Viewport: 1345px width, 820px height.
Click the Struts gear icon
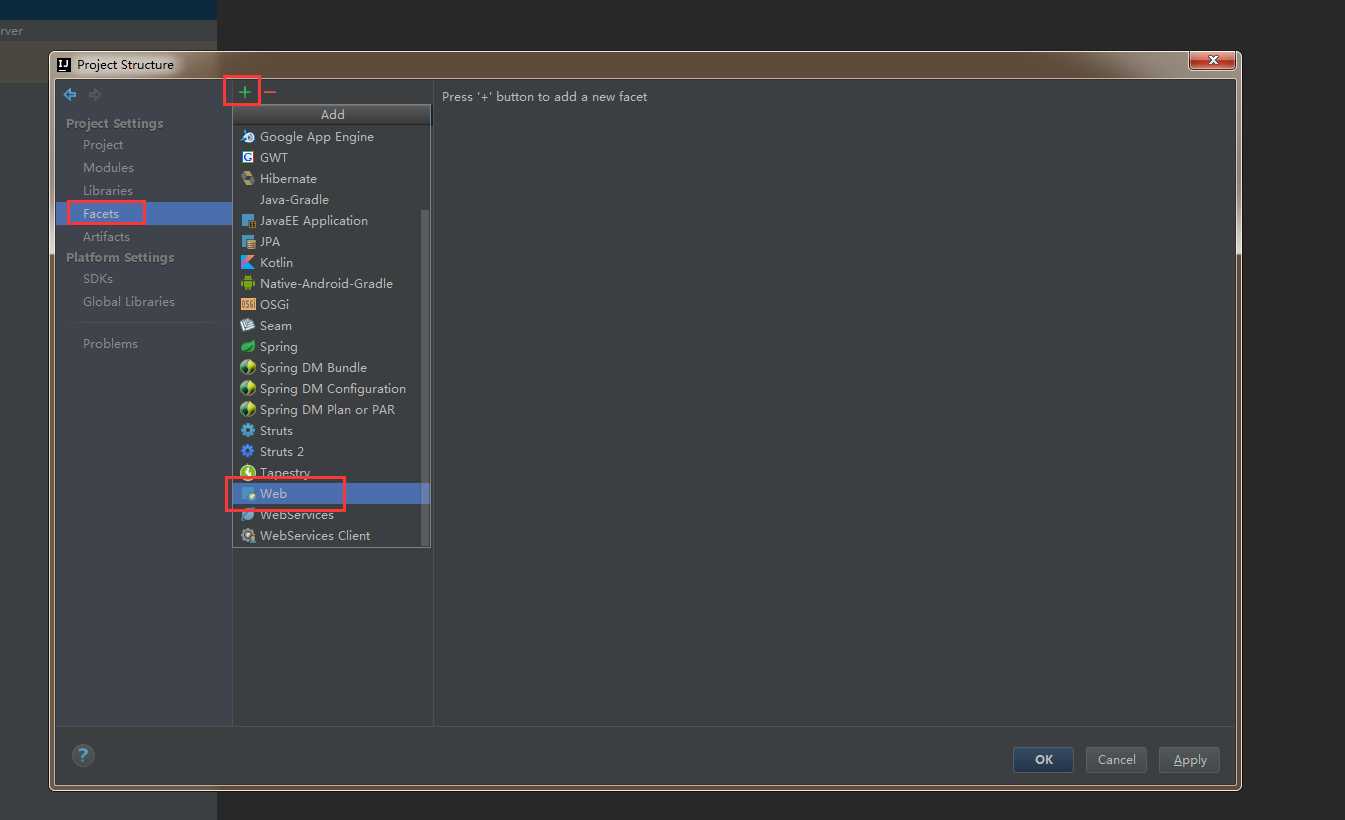point(248,431)
